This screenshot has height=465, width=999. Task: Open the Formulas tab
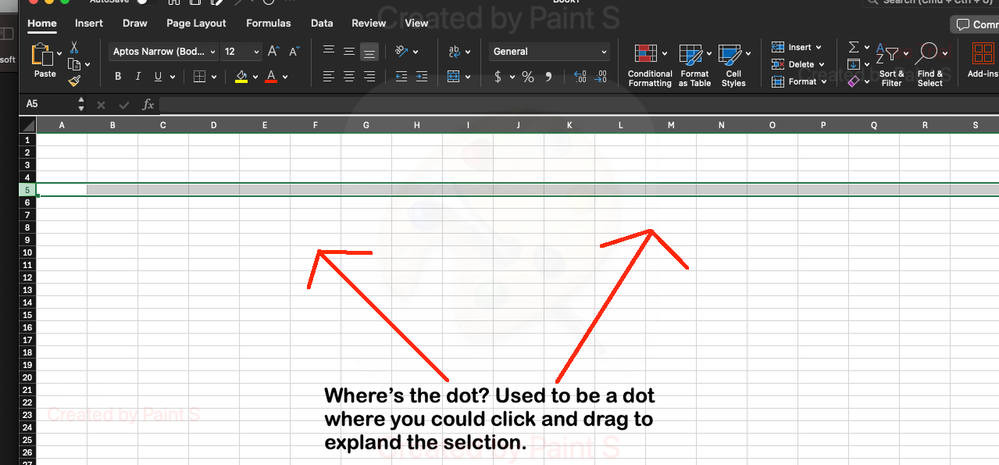click(x=268, y=24)
